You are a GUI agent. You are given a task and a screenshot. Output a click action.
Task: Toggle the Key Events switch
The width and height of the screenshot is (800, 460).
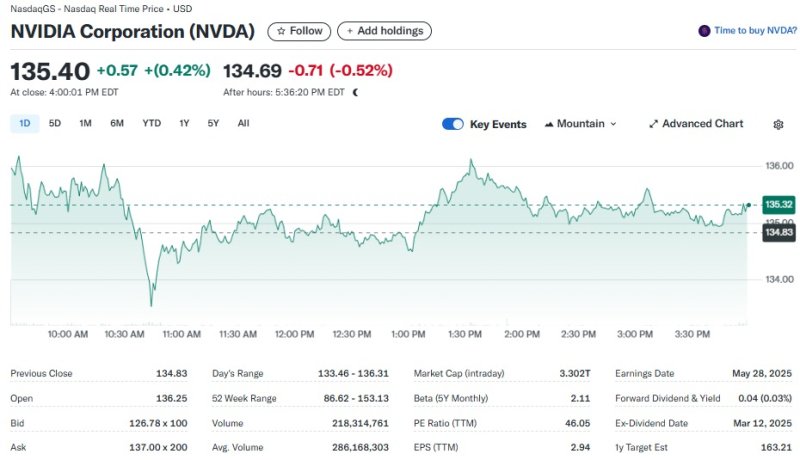[453, 124]
